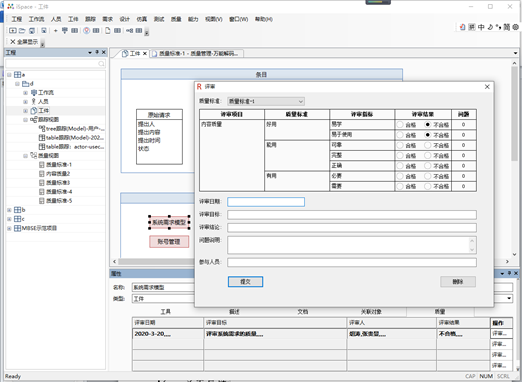The height and width of the screenshot is (382, 522).
Task: Click the red circular toolbar icon
Action: click(86, 31)
